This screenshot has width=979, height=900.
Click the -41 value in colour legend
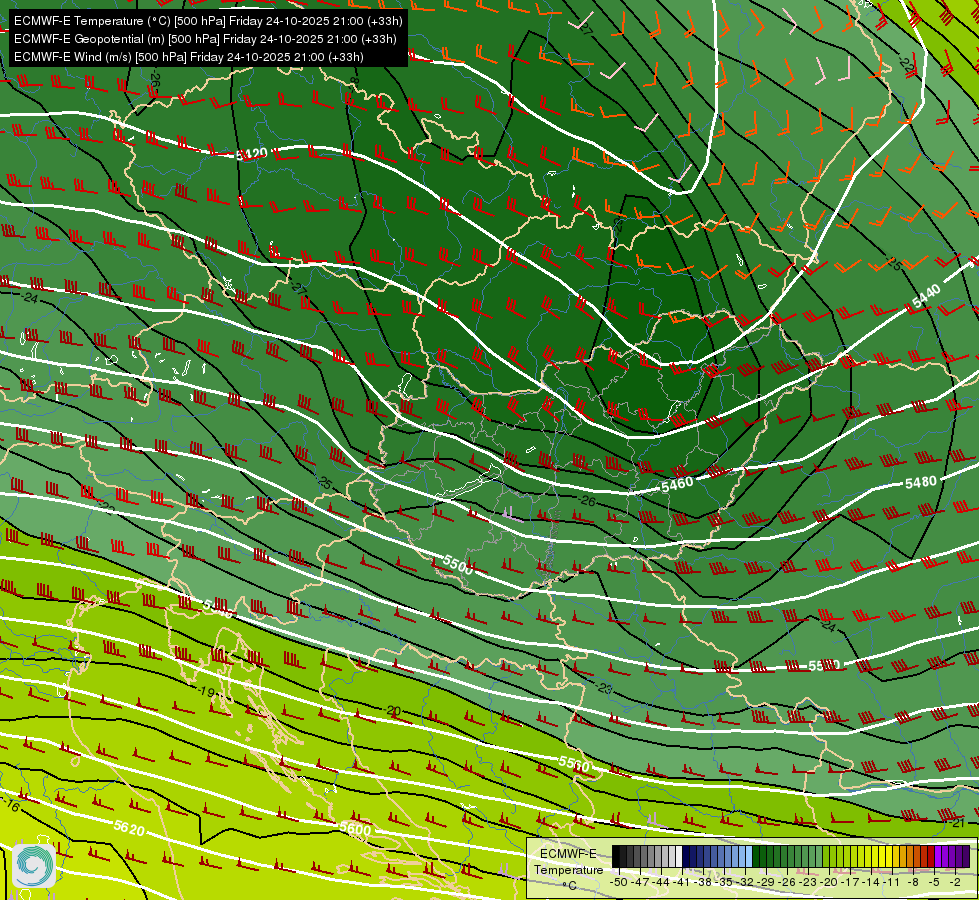tap(681, 882)
